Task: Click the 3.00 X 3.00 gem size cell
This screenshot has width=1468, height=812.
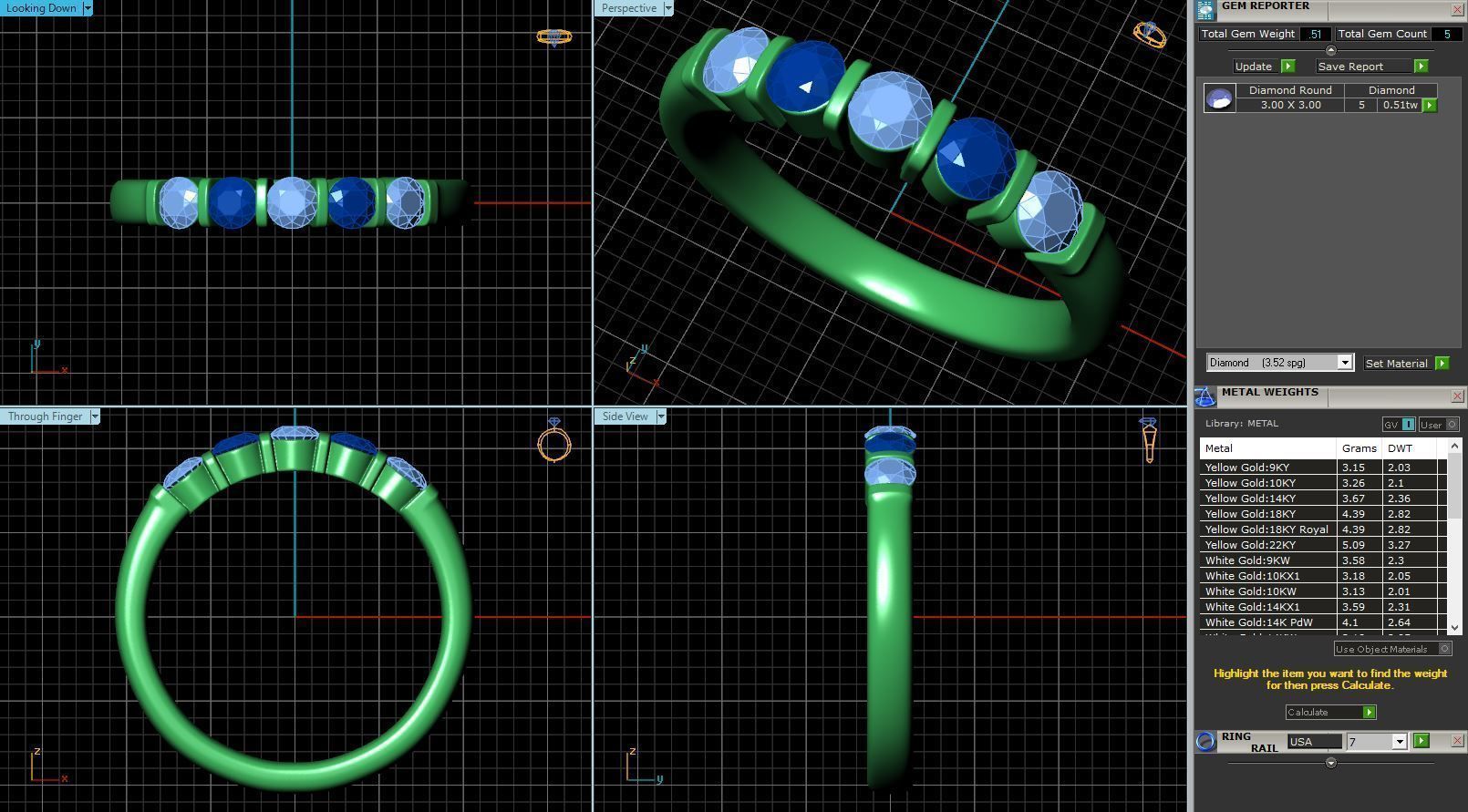Action: click(x=1290, y=105)
